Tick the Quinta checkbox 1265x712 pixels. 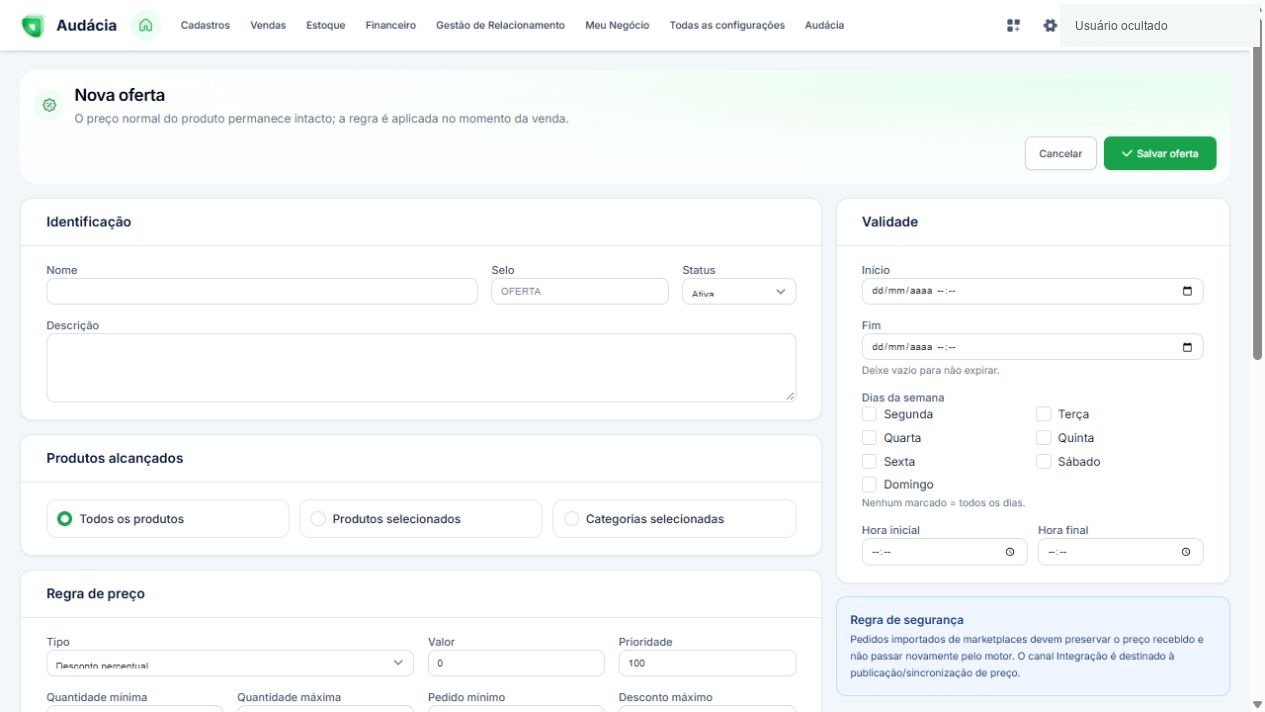[x=1043, y=438]
